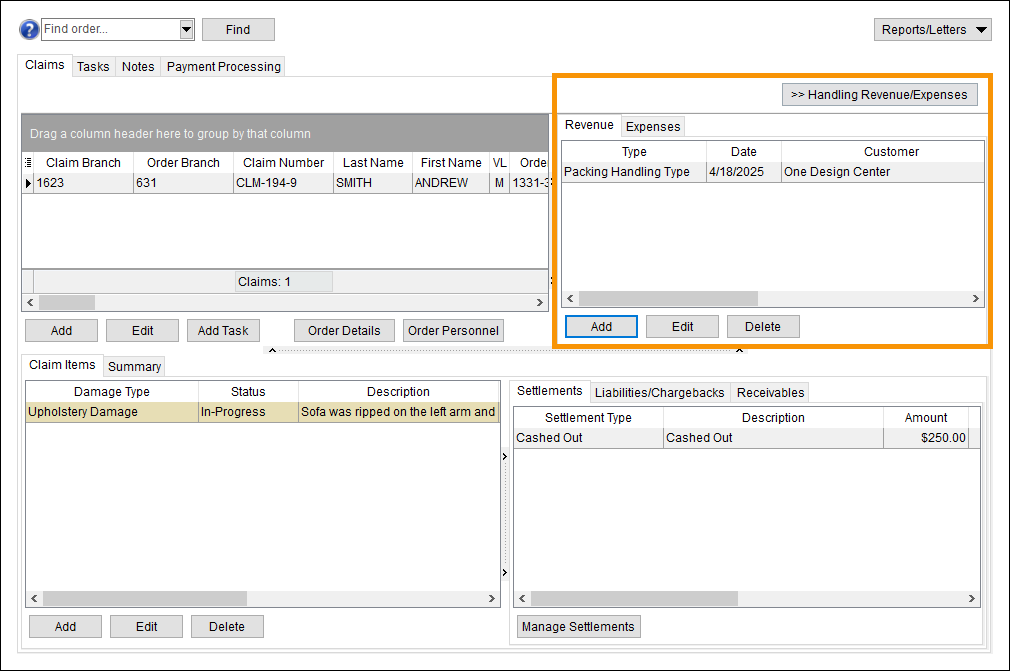This screenshot has width=1010, height=671.
Task: Click Add Task button
Action: click(x=223, y=331)
